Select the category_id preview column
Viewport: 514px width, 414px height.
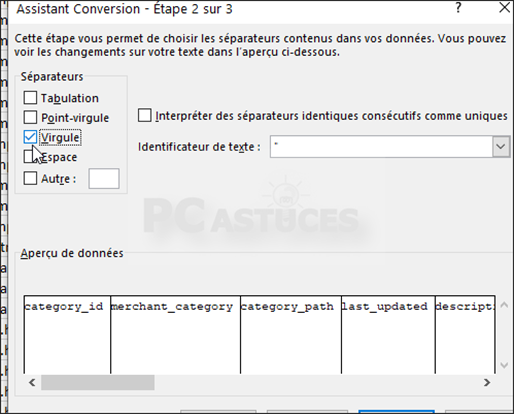tap(67, 334)
